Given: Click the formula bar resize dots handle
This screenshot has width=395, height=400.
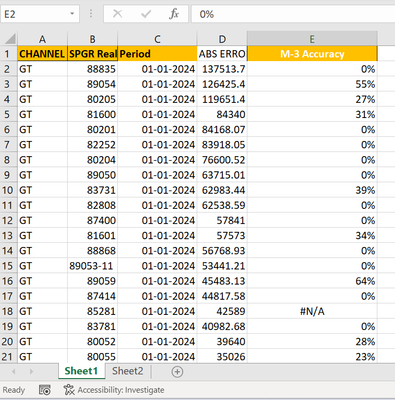Looking at the screenshot, I should point(91,14).
